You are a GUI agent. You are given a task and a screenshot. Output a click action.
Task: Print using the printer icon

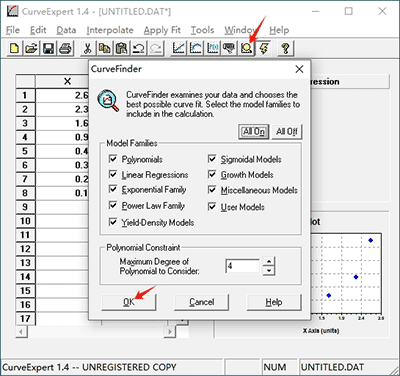(x=65, y=49)
